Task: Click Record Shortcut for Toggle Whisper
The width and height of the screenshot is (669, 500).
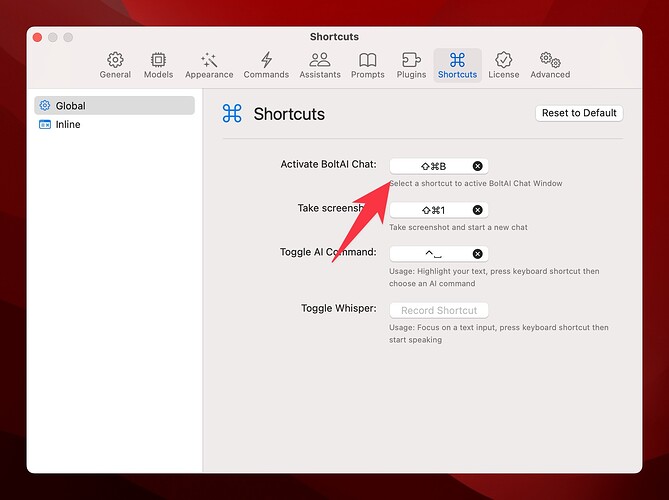Action: [x=439, y=310]
